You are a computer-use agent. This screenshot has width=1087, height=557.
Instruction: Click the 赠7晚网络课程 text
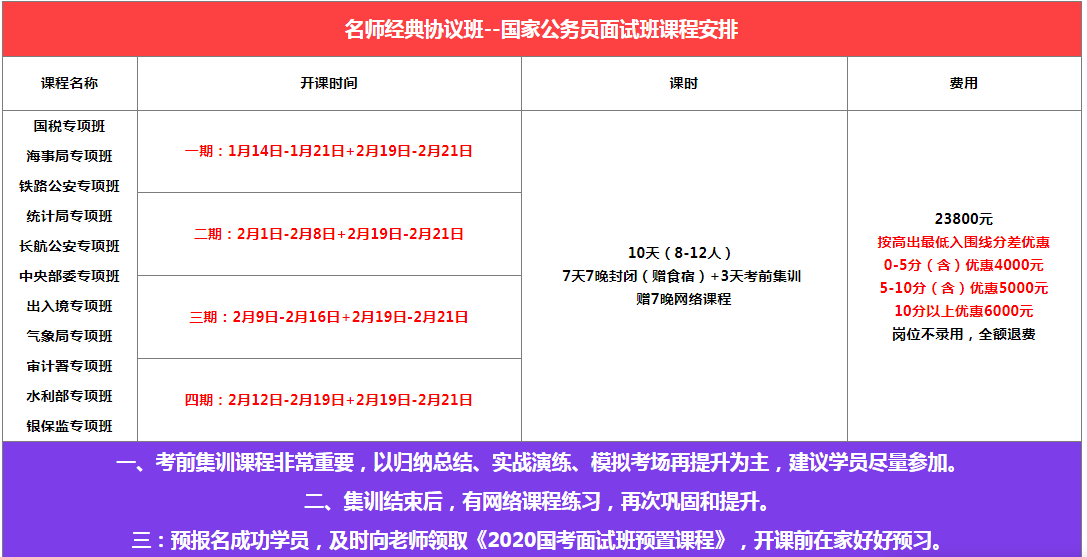[x=683, y=299]
